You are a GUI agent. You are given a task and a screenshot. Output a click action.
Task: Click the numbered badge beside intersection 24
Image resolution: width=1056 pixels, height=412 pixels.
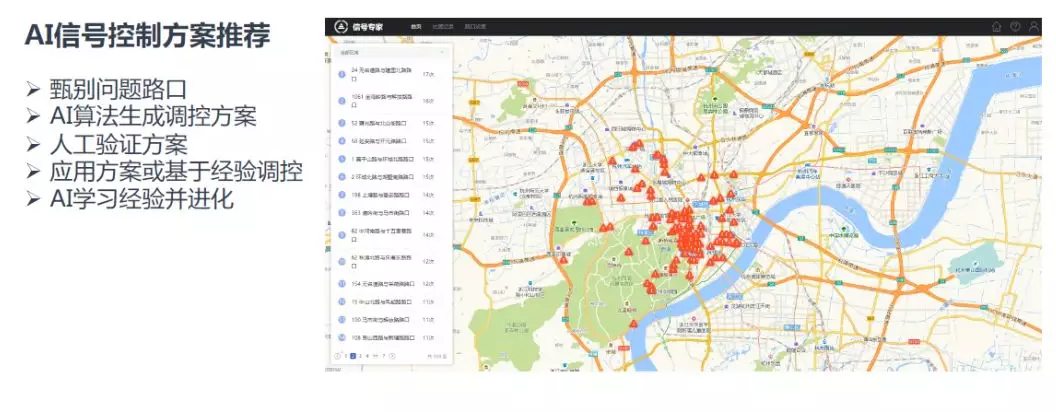pyautogui.click(x=342, y=74)
